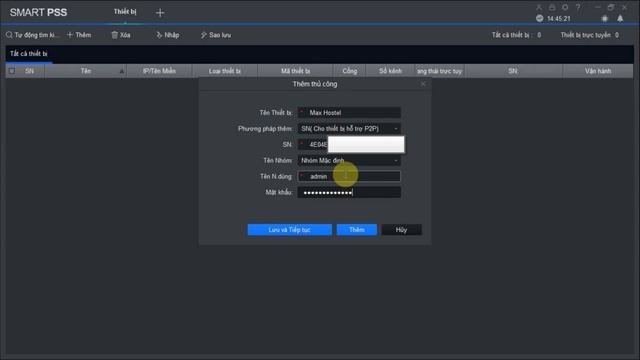Click the Tên Thiết bị input field
This screenshot has height=360, width=640.
click(x=349, y=113)
